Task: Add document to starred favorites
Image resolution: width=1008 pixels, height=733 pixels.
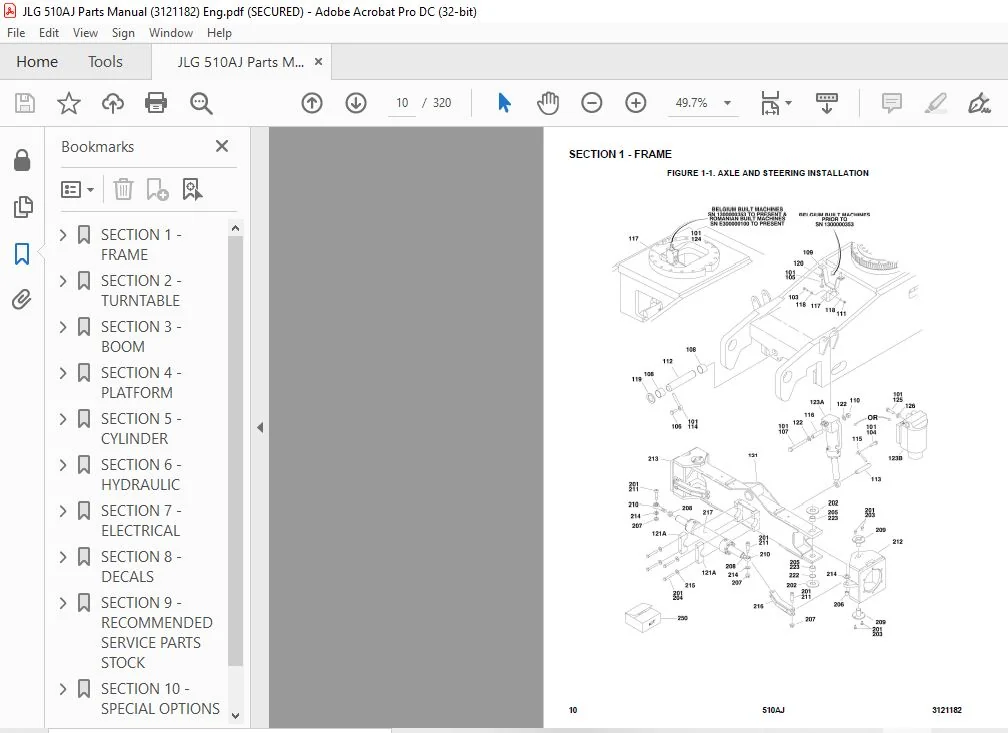Action: point(69,103)
